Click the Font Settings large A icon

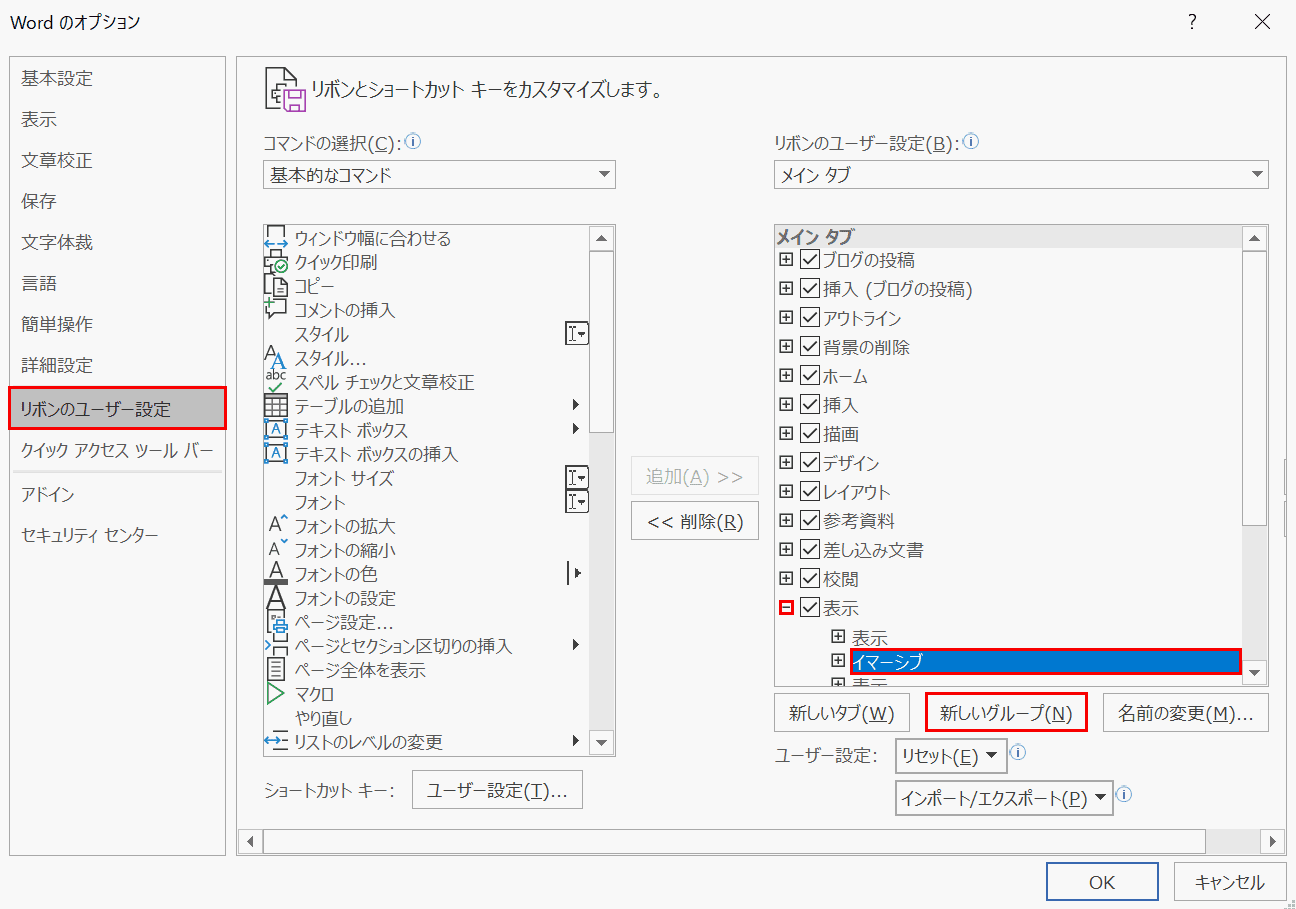coord(275,598)
